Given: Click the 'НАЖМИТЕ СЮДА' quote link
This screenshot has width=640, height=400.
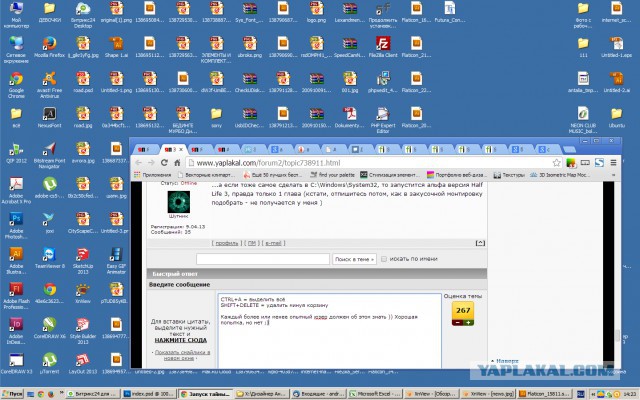Looking at the screenshot, I should 180,340.
